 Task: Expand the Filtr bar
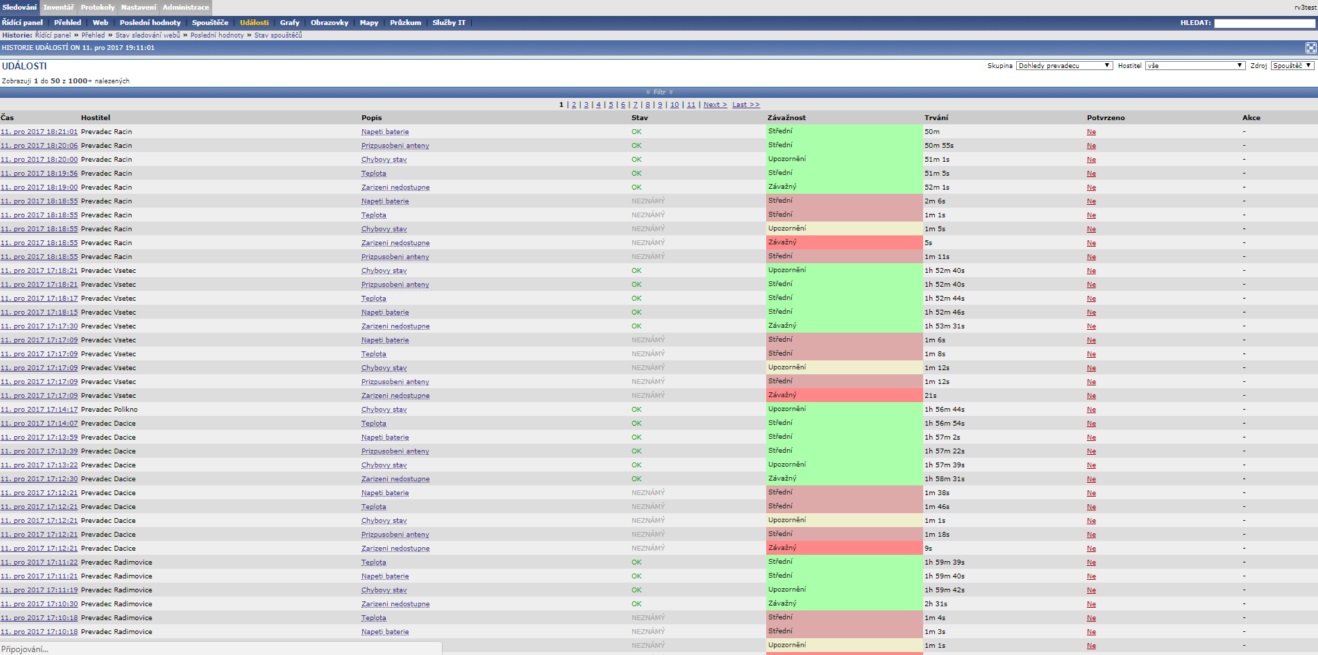pyautogui.click(x=659, y=92)
